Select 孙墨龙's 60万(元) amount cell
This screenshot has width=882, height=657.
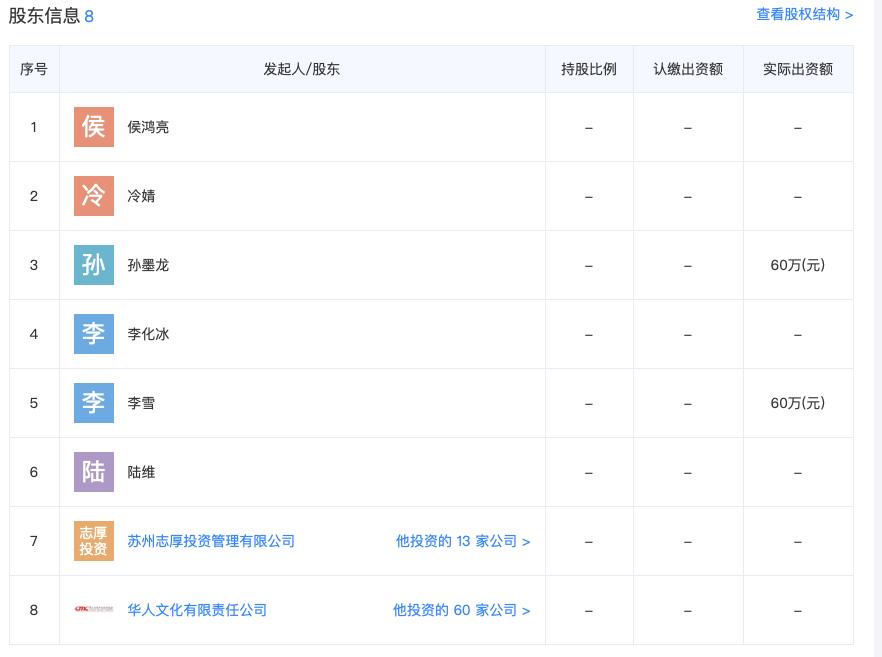coord(797,264)
